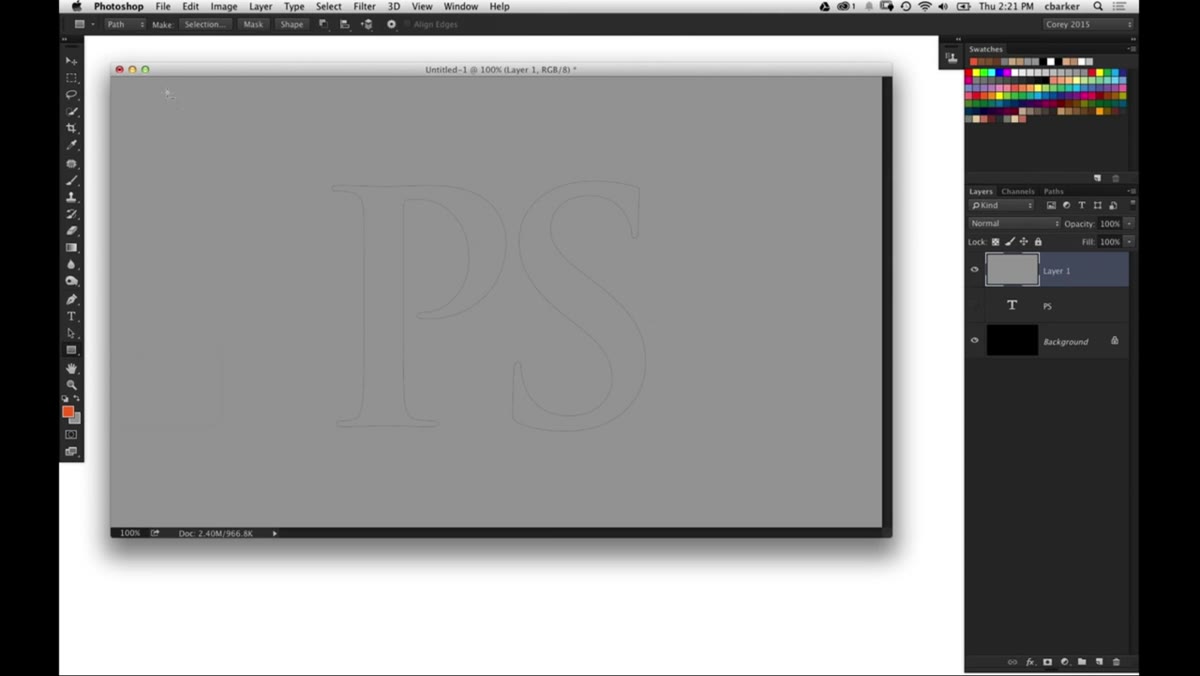1200x676 pixels.
Task: Hide the Background layer eye icon
Action: (975, 341)
